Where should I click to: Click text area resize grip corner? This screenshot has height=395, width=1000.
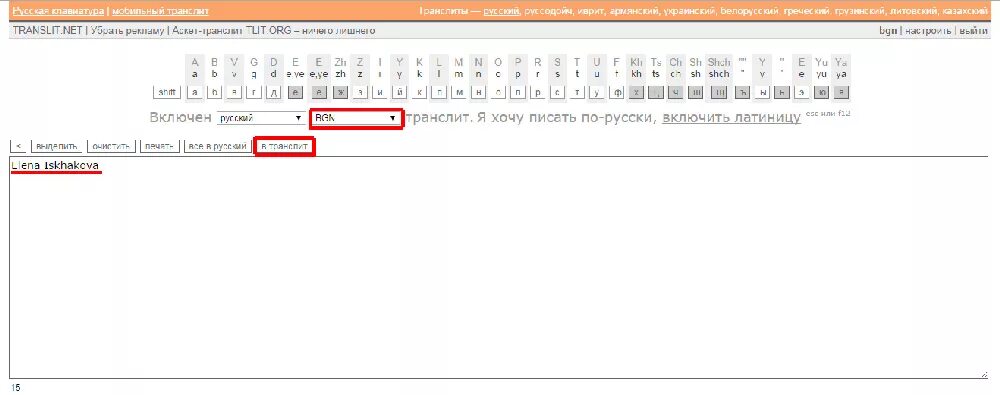985,375
